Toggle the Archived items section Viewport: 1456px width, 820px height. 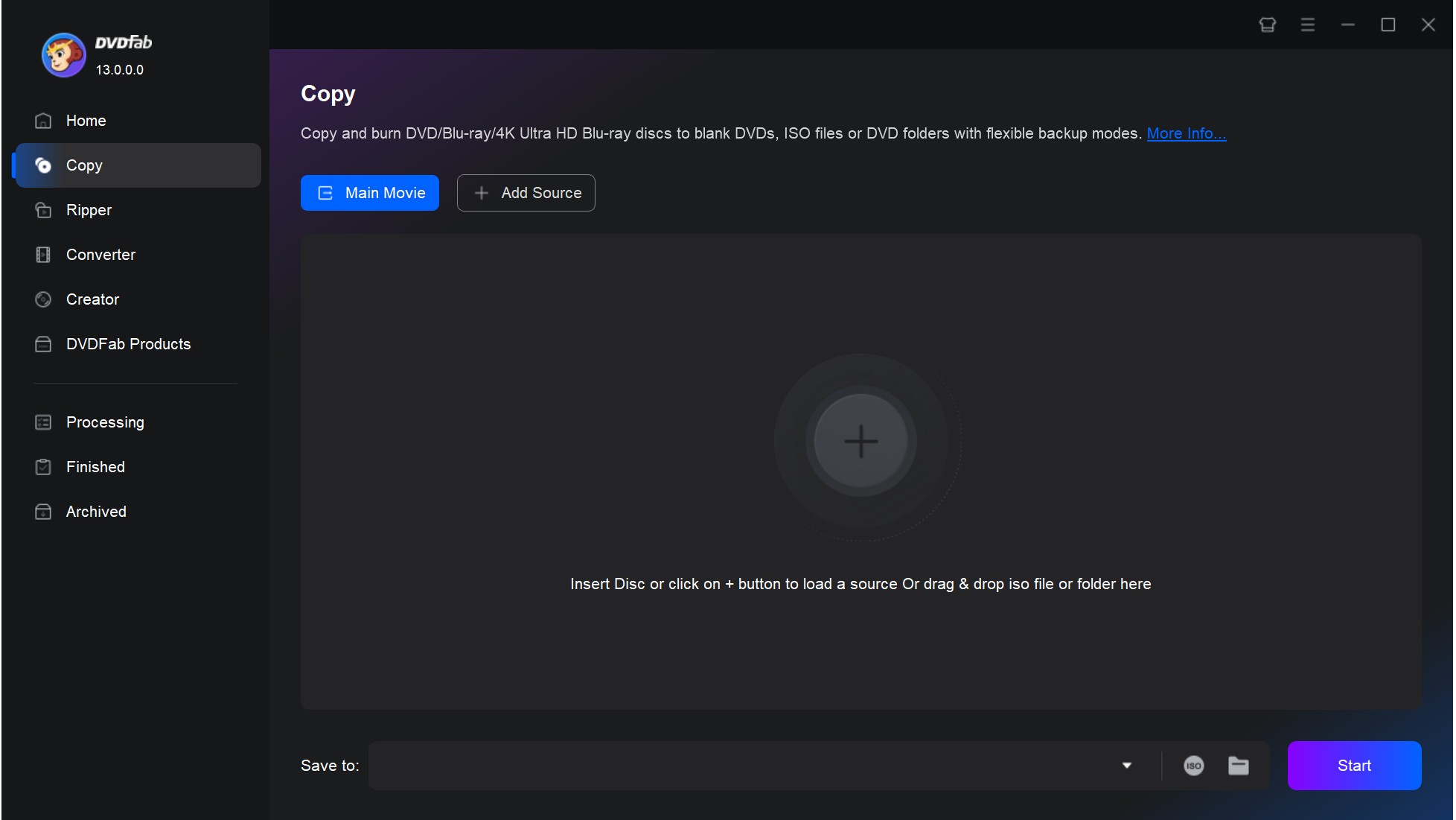[x=96, y=511]
